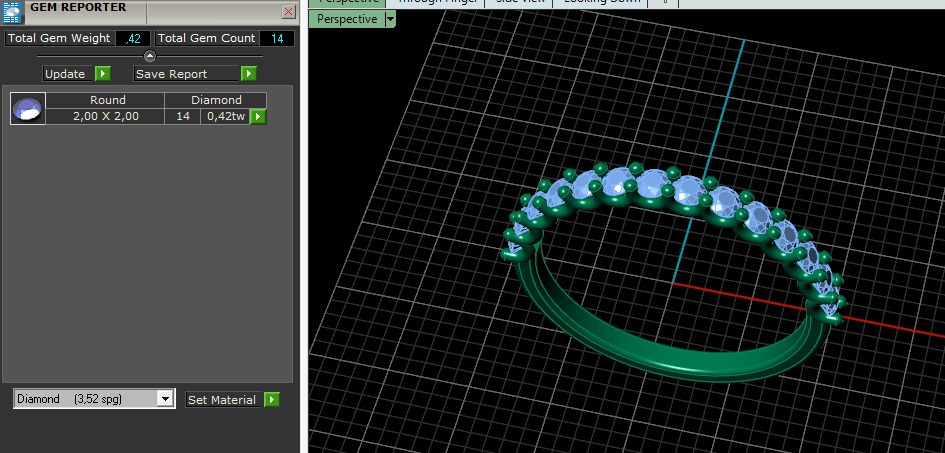The height and width of the screenshot is (453, 945).
Task: Click the Set Material button
Action: tap(224, 399)
